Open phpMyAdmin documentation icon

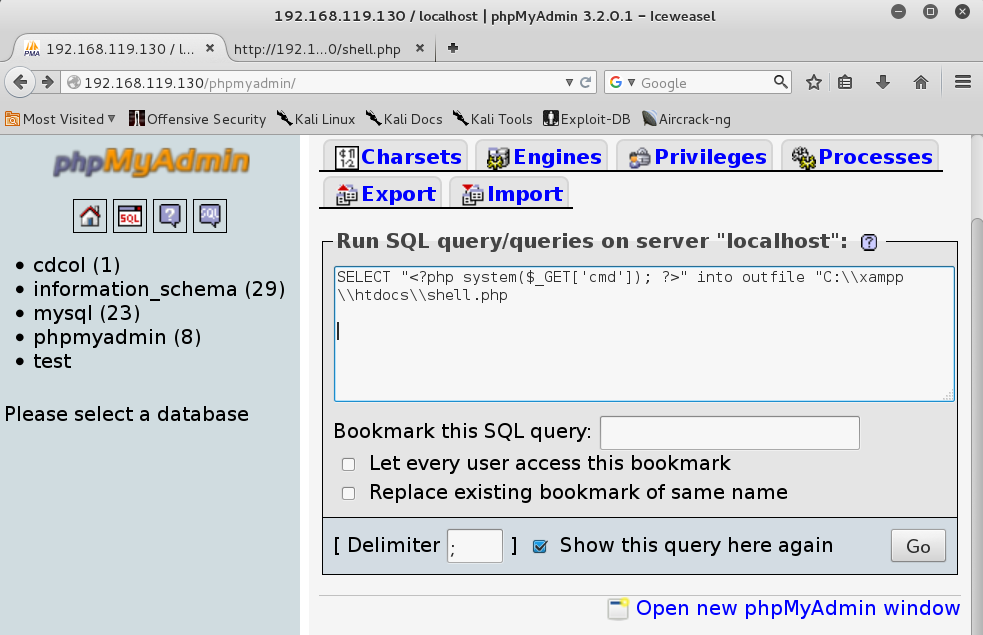click(170, 216)
